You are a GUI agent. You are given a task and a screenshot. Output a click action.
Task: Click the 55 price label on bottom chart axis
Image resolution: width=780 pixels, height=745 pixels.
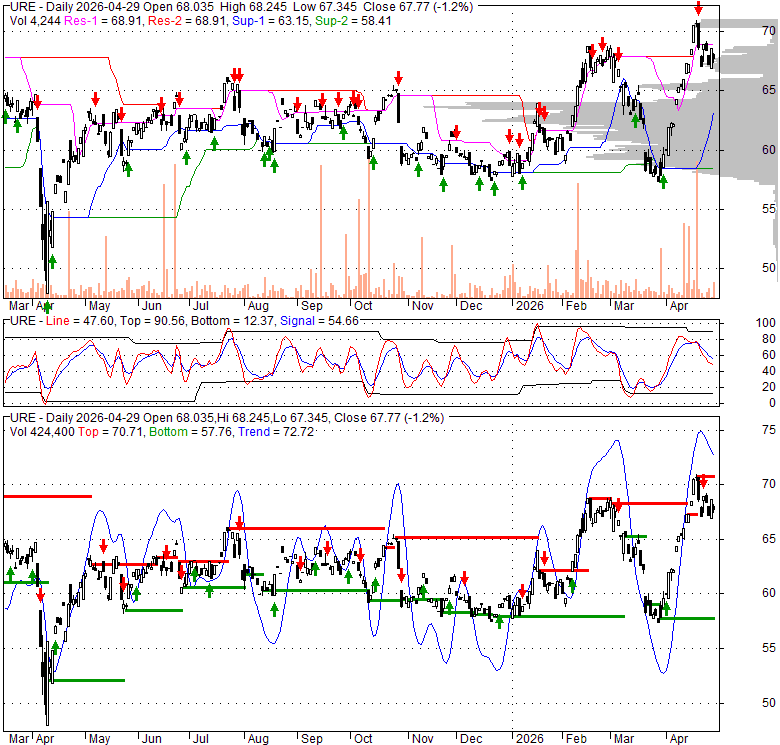coord(769,648)
